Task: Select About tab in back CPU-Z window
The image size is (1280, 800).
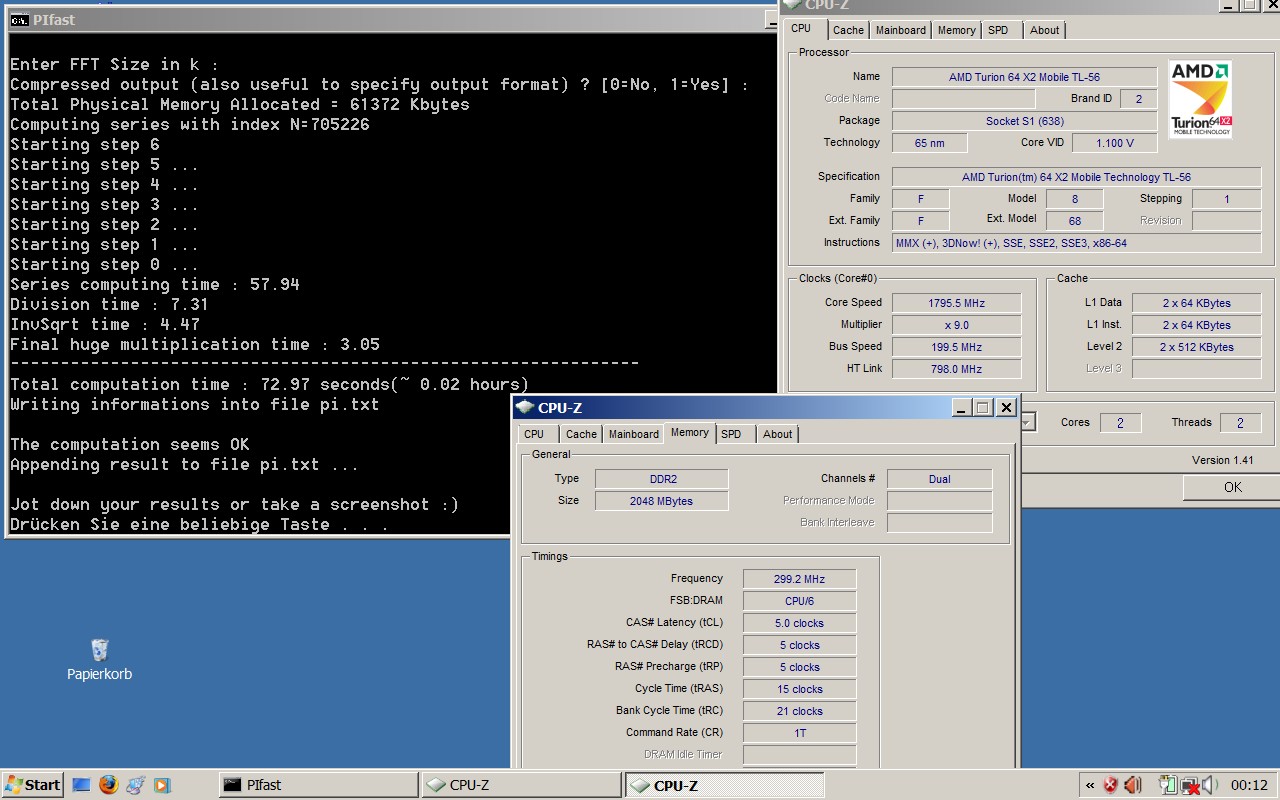Action: [1044, 30]
